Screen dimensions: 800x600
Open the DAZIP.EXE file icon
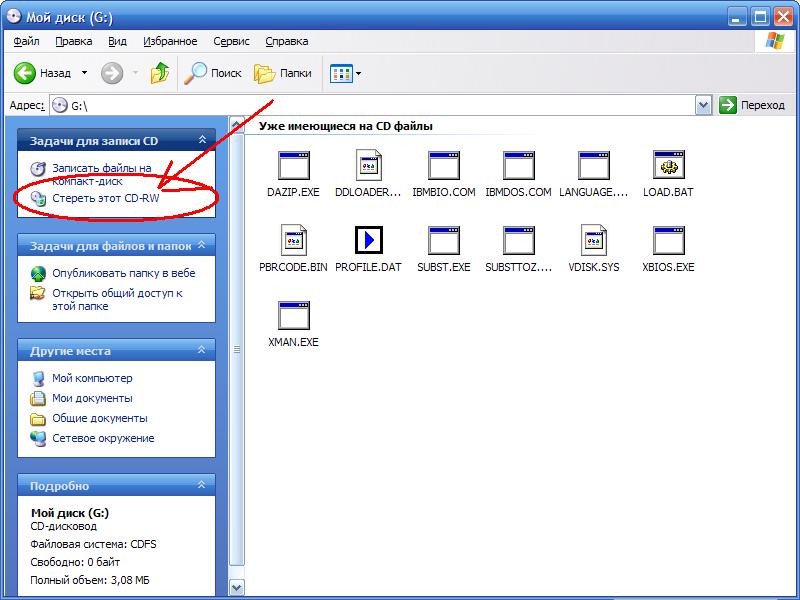(293, 166)
